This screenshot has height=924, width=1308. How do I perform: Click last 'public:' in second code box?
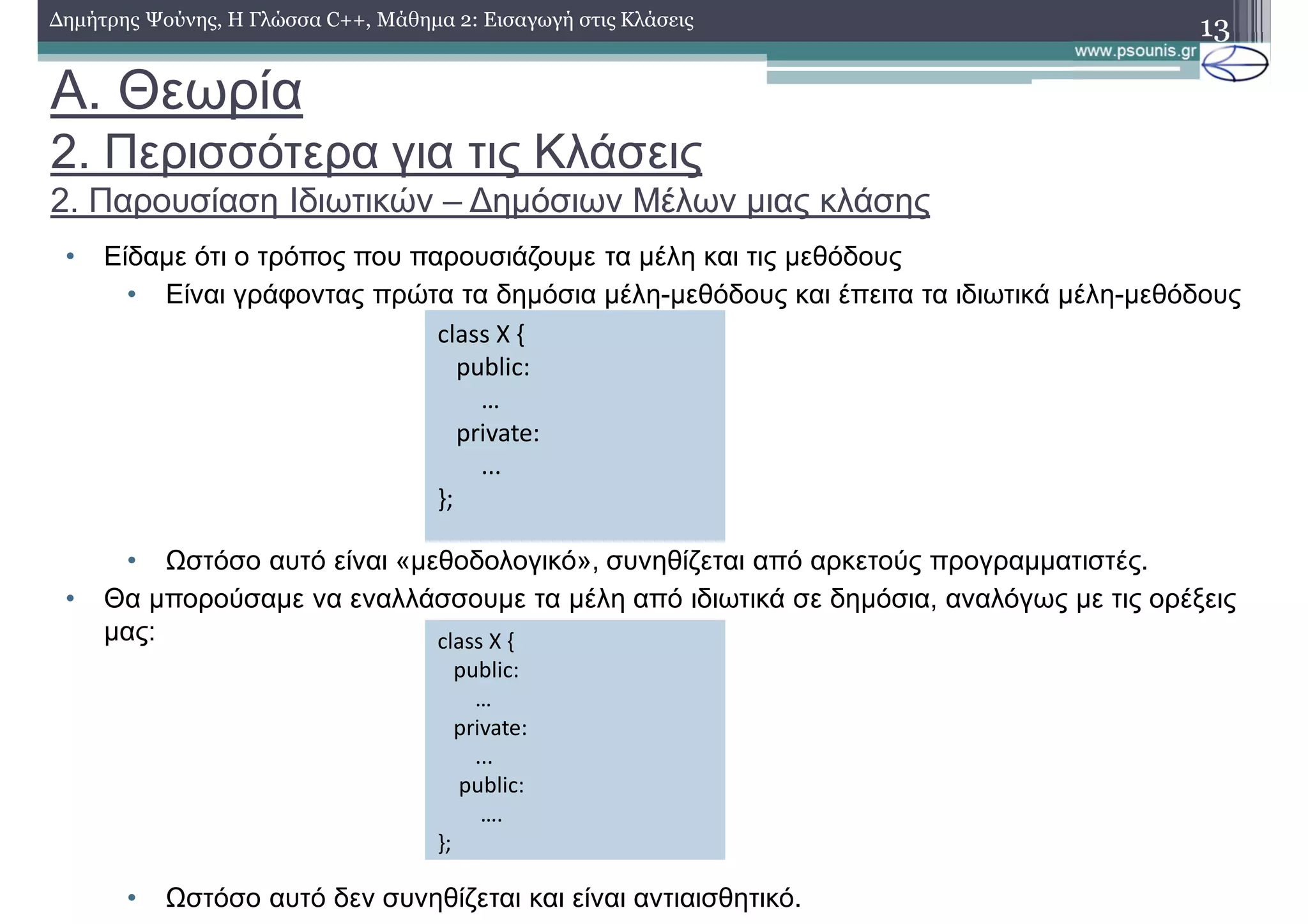coord(491,785)
